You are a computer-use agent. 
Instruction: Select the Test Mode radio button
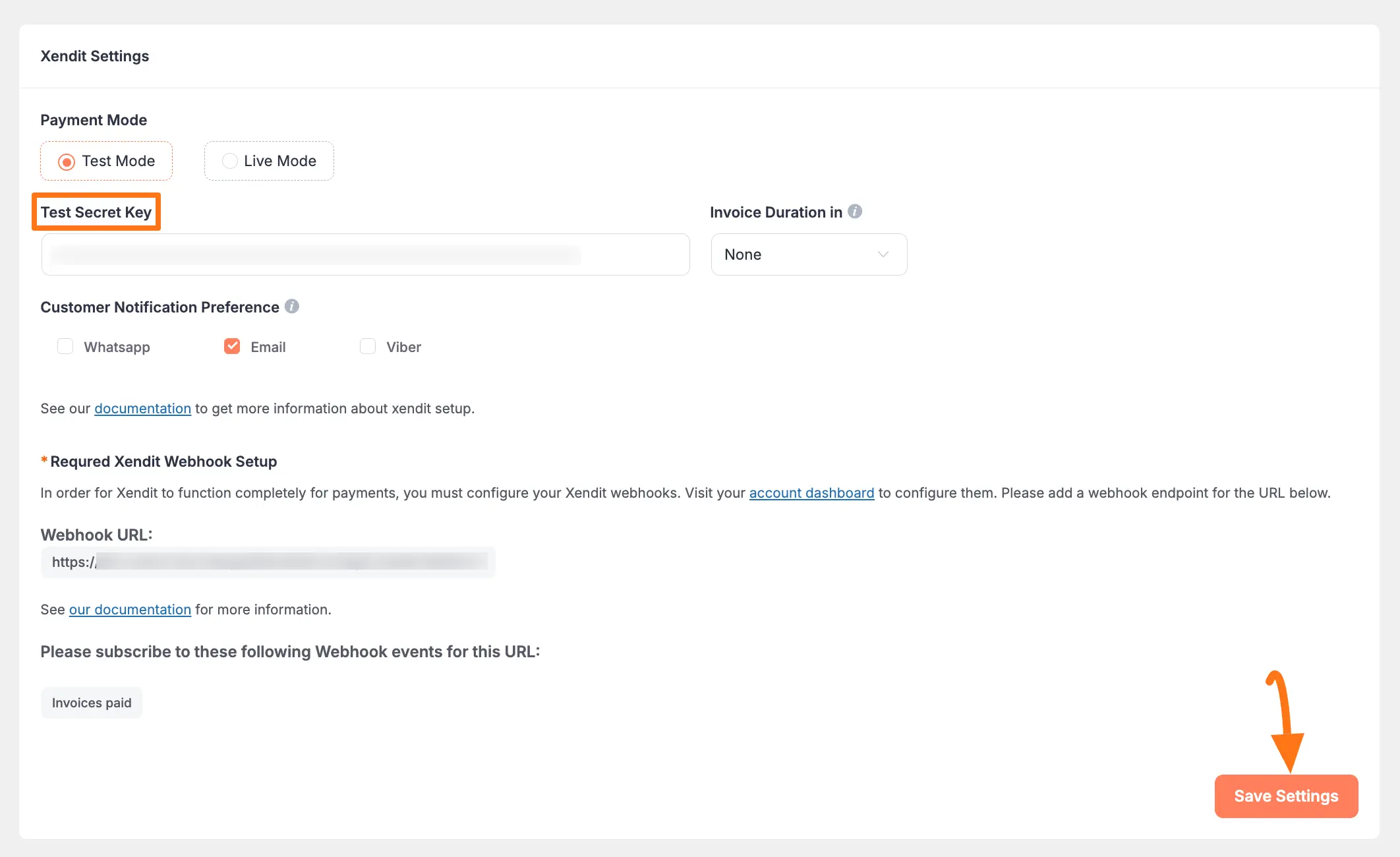[x=67, y=162]
